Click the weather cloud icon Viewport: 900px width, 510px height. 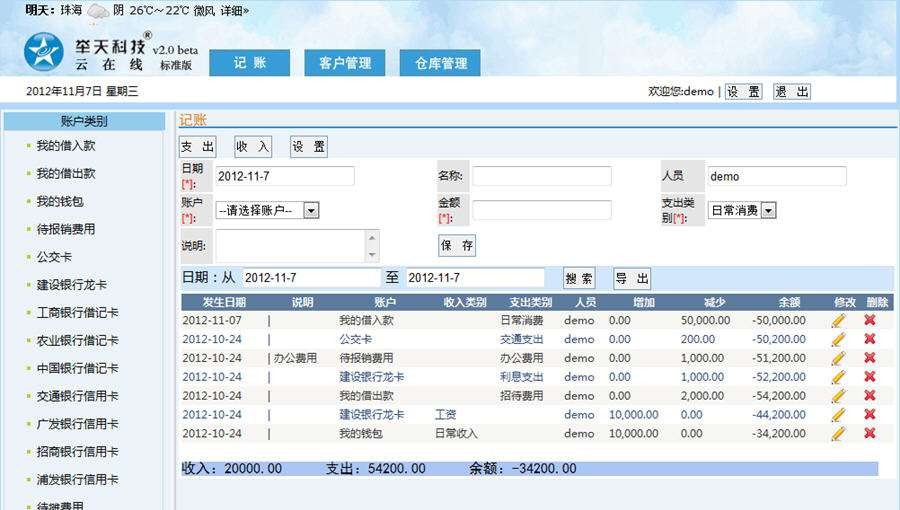click(x=98, y=13)
